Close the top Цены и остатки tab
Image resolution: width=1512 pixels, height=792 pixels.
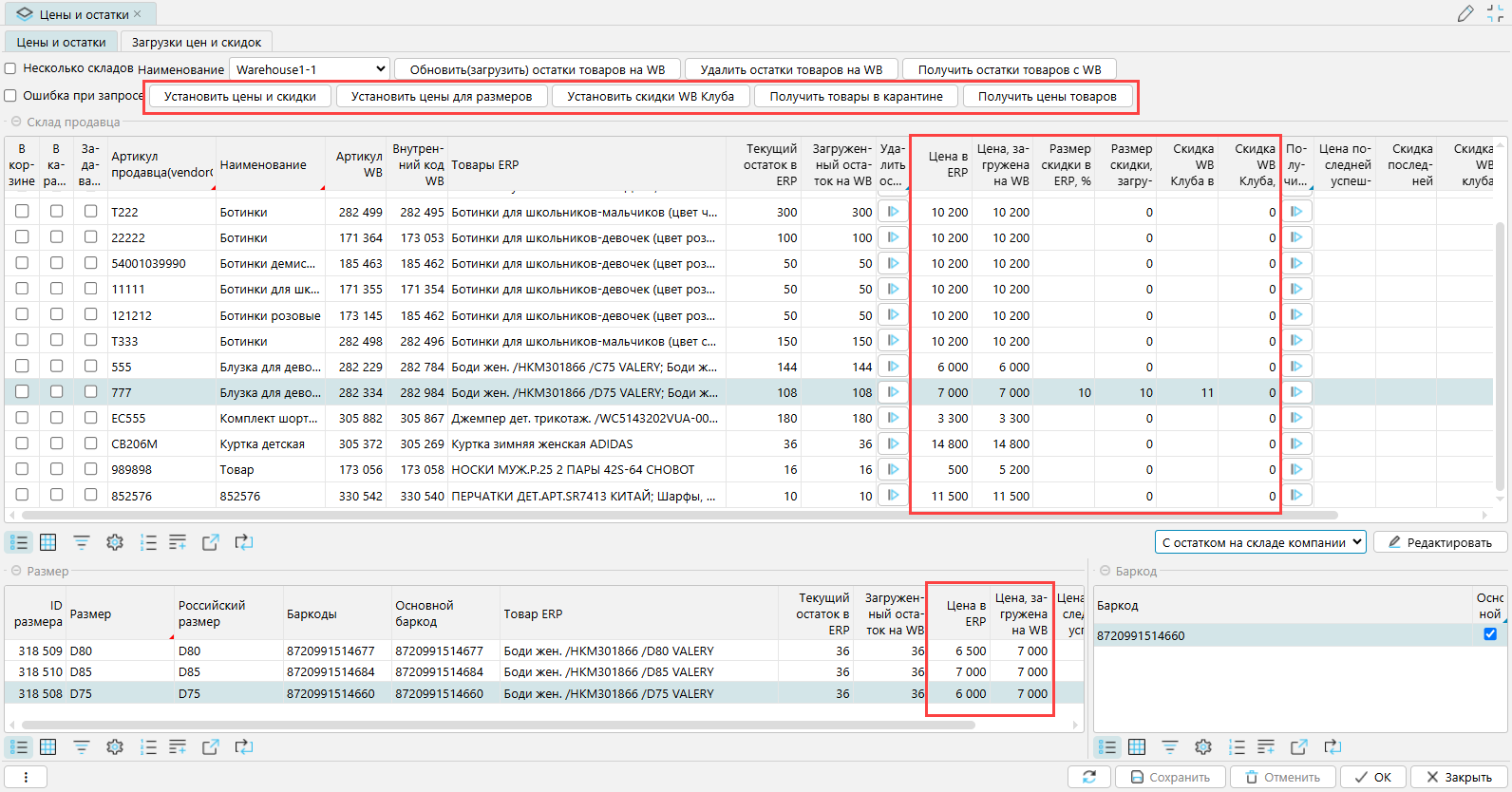138,14
